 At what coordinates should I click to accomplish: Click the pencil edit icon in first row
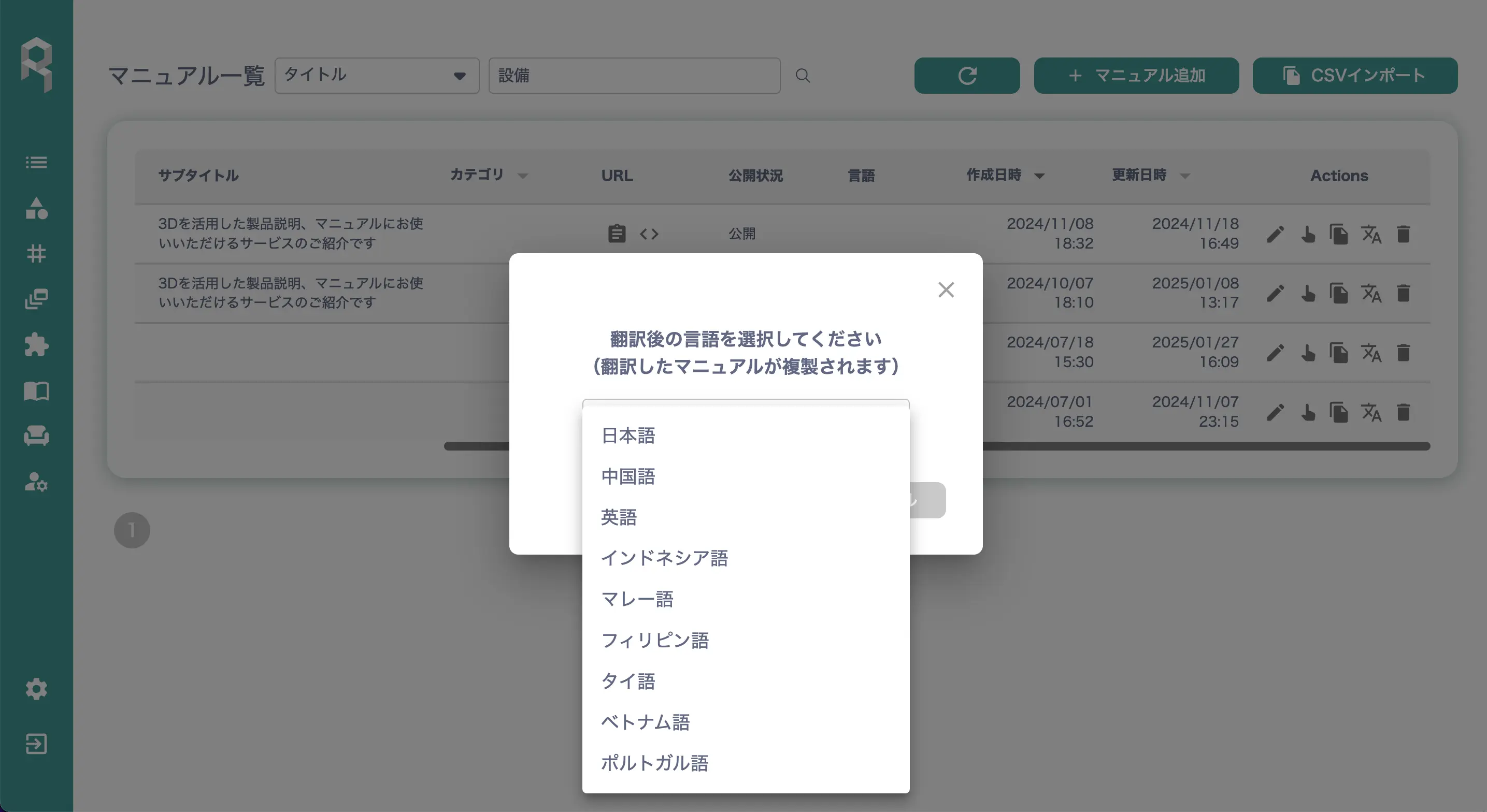[x=1275, y=234]
